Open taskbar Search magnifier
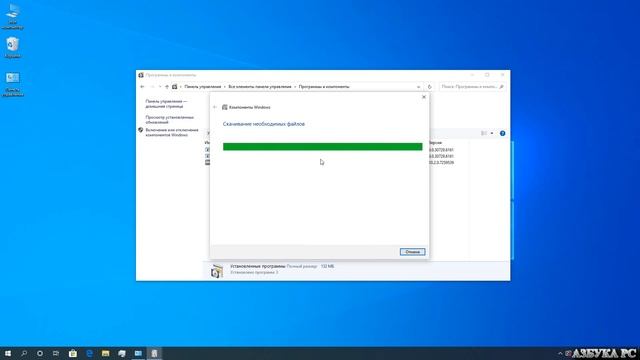The height and width of the screenshot is (360, 640). click(24, 353)
